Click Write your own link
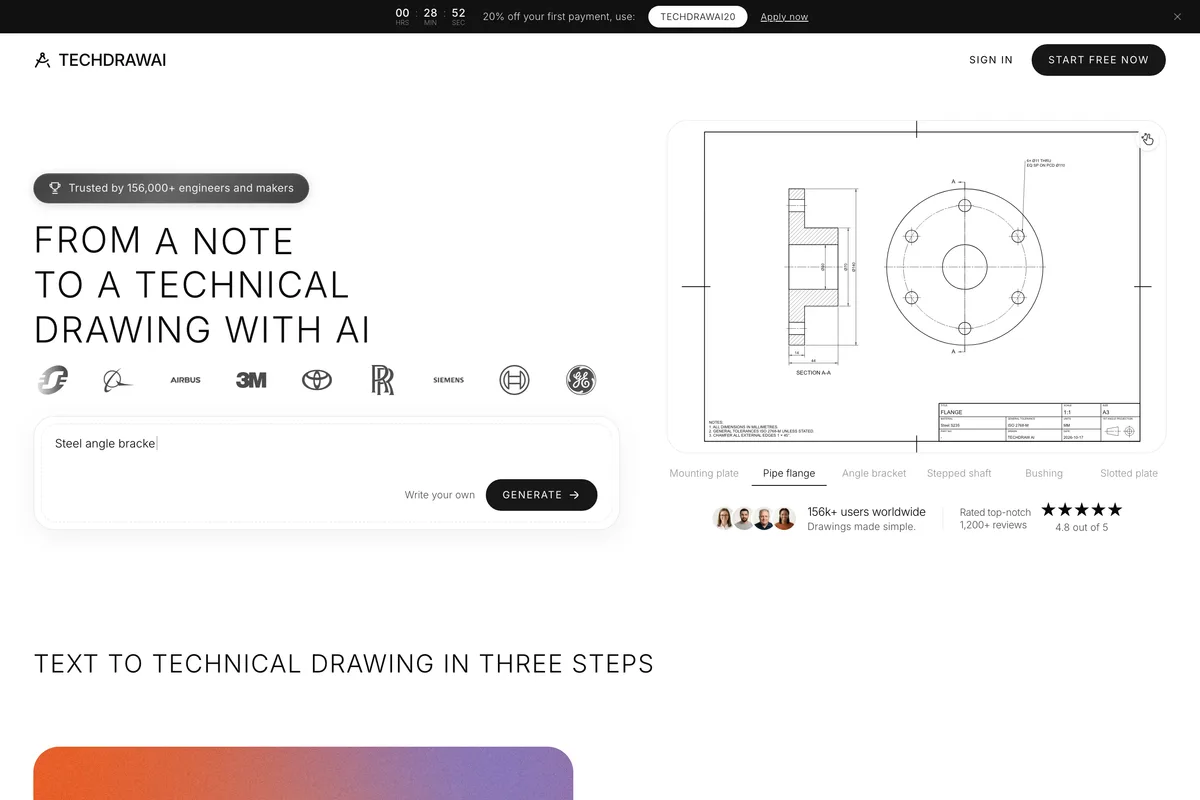The image size is (1200, 800). 440,495
